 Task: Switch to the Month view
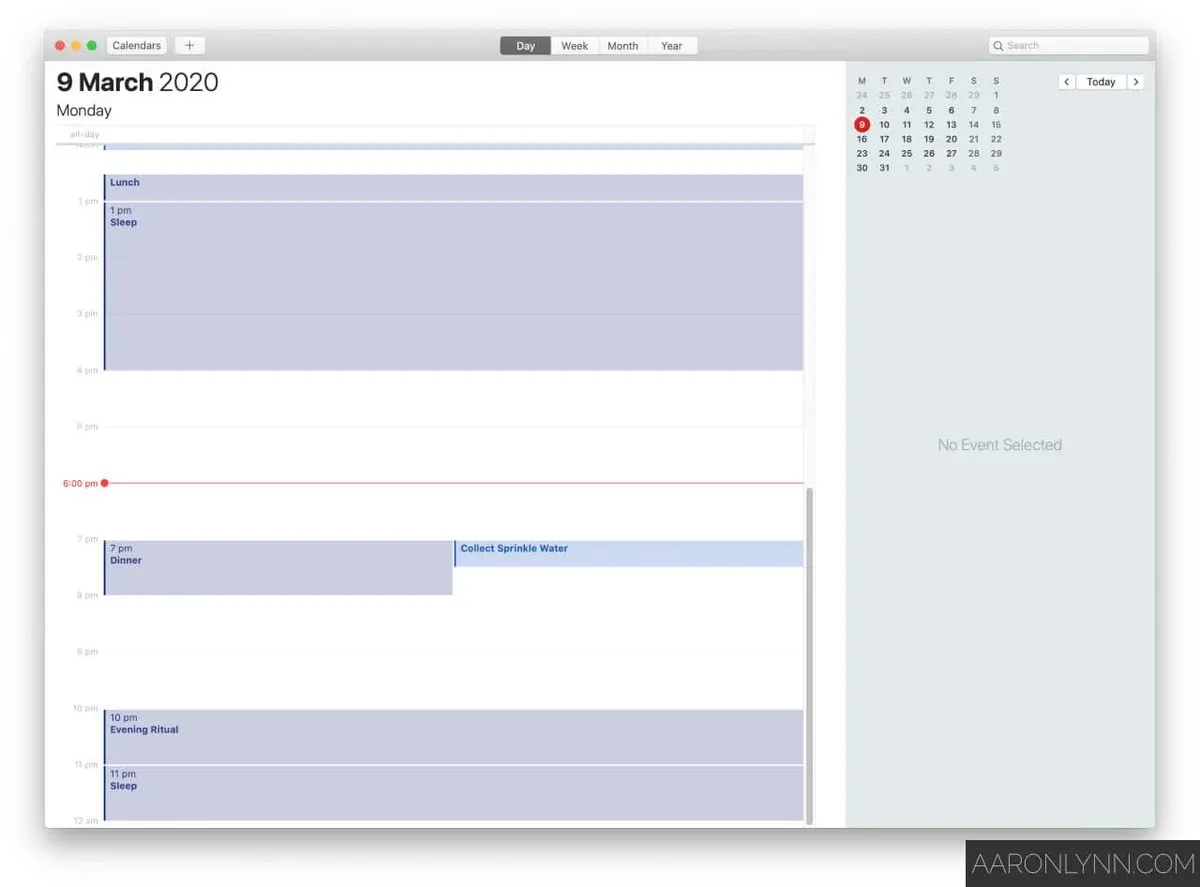coord(622,45)
